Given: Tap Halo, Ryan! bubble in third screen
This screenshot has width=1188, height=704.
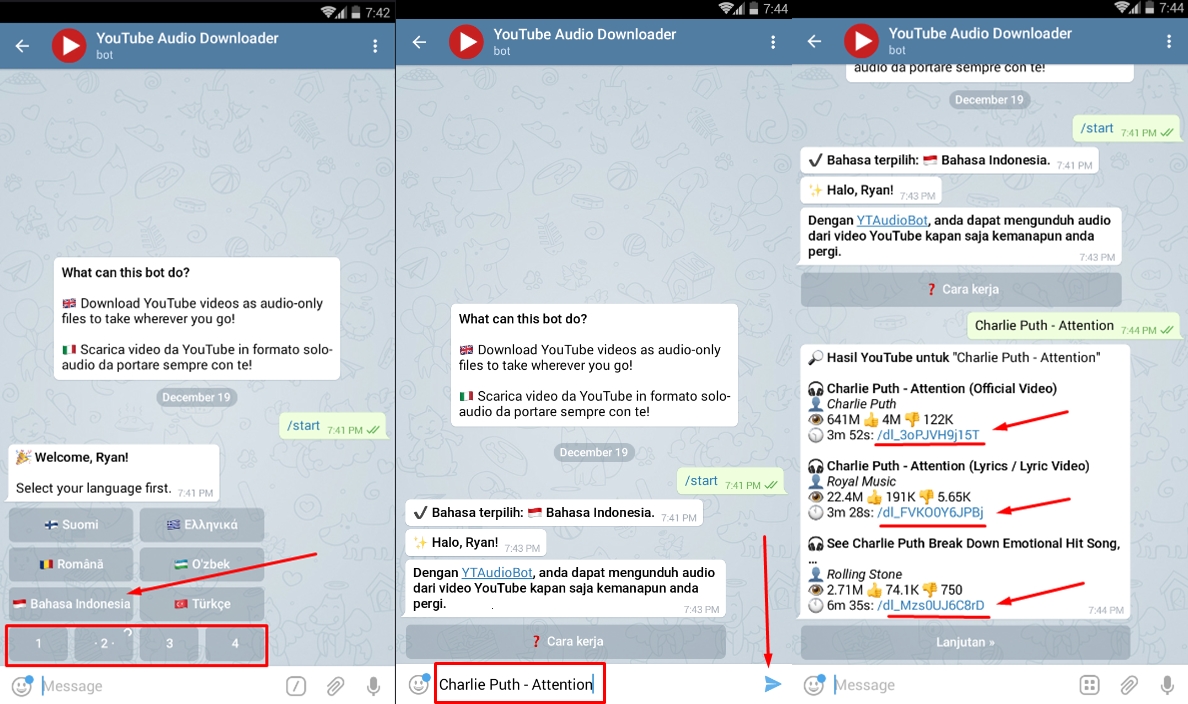Looking at the screenshot, I should pyautogui.click(x=871, y=190).
